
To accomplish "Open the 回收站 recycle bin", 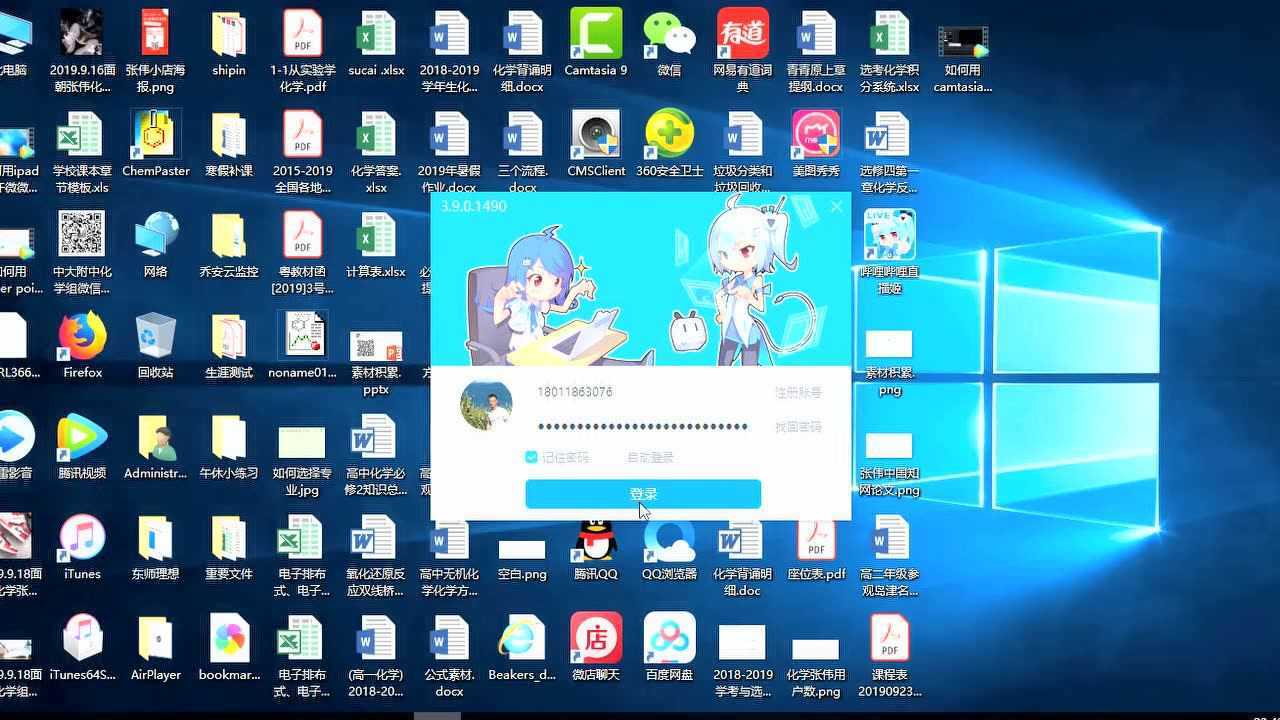I will pyautogui.click(x=156, y=346).
